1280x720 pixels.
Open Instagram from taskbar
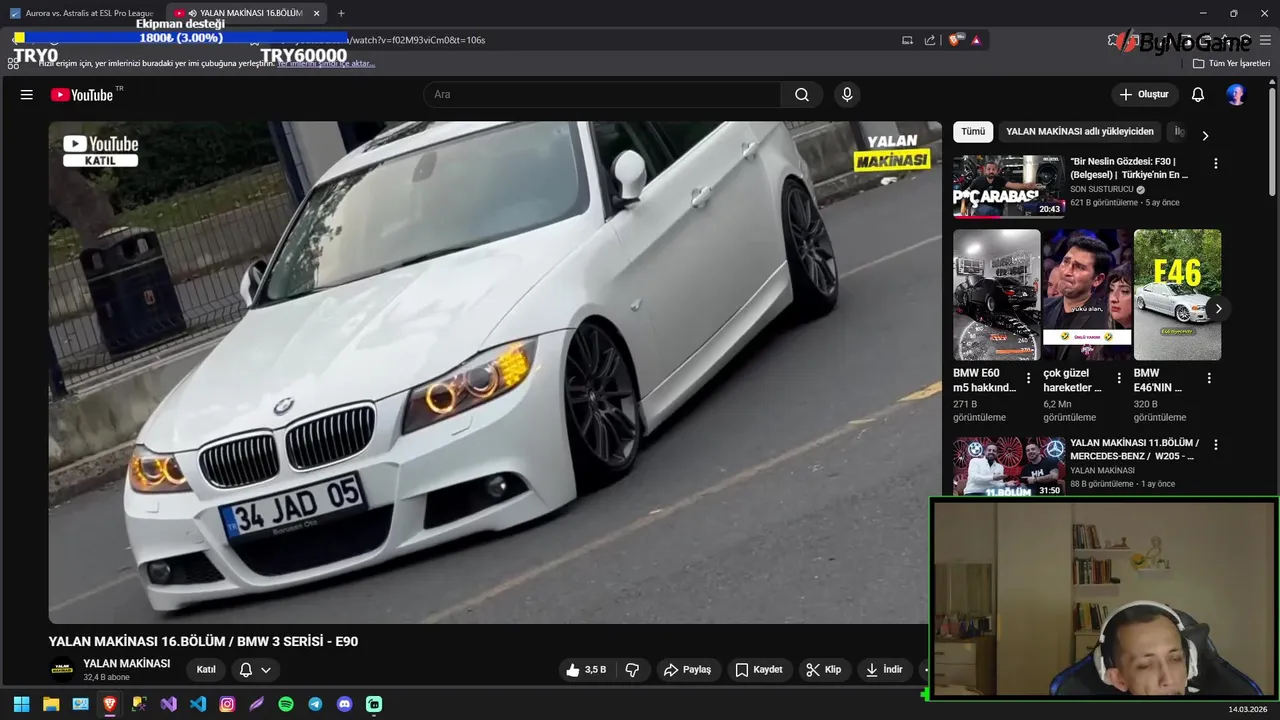pos(227,704)
